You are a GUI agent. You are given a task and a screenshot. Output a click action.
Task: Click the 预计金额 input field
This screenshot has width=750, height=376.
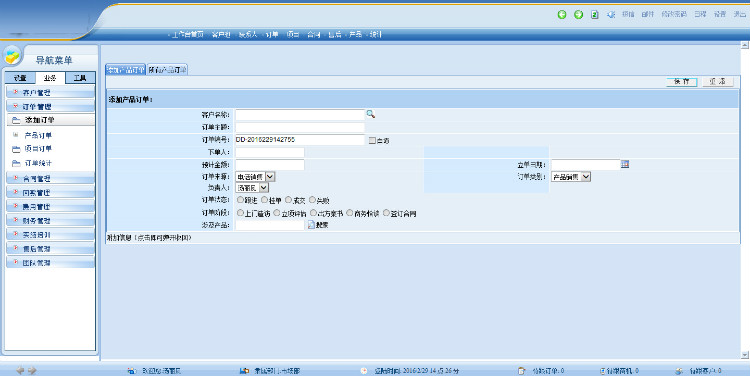(x=270, y=165)
